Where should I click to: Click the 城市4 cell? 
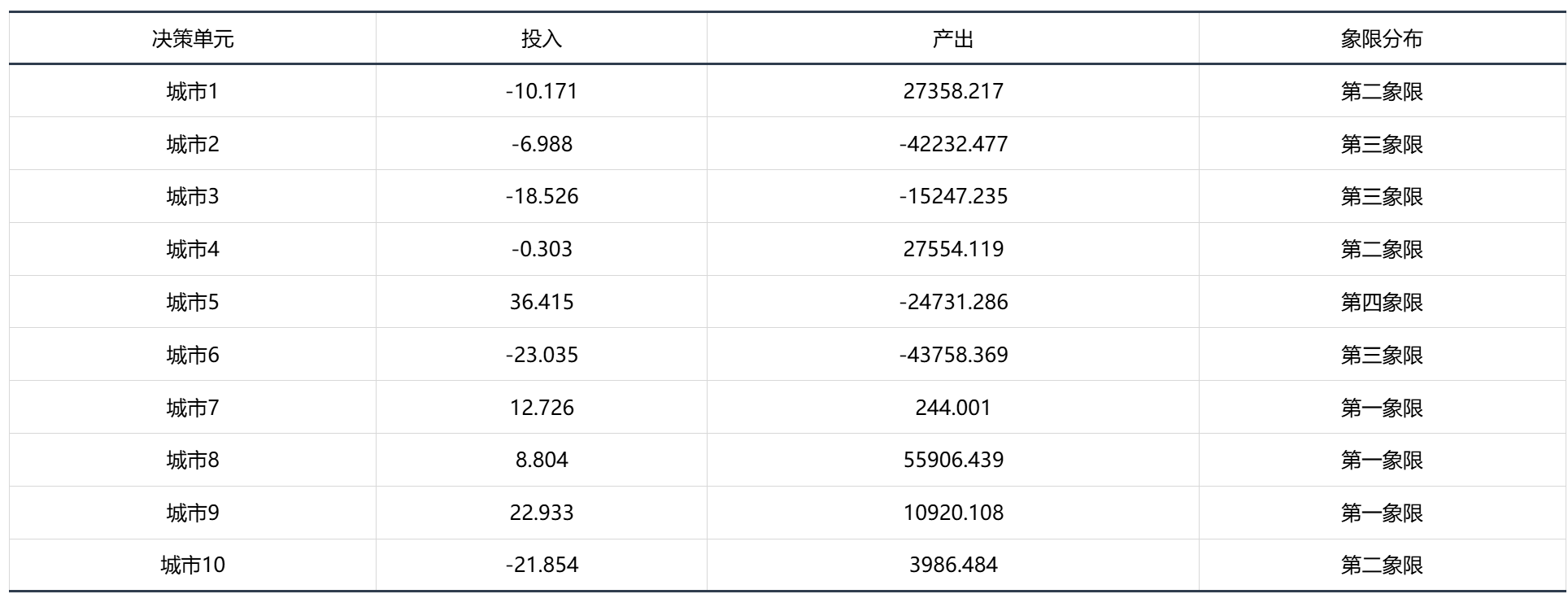click(x=193, y=249)
